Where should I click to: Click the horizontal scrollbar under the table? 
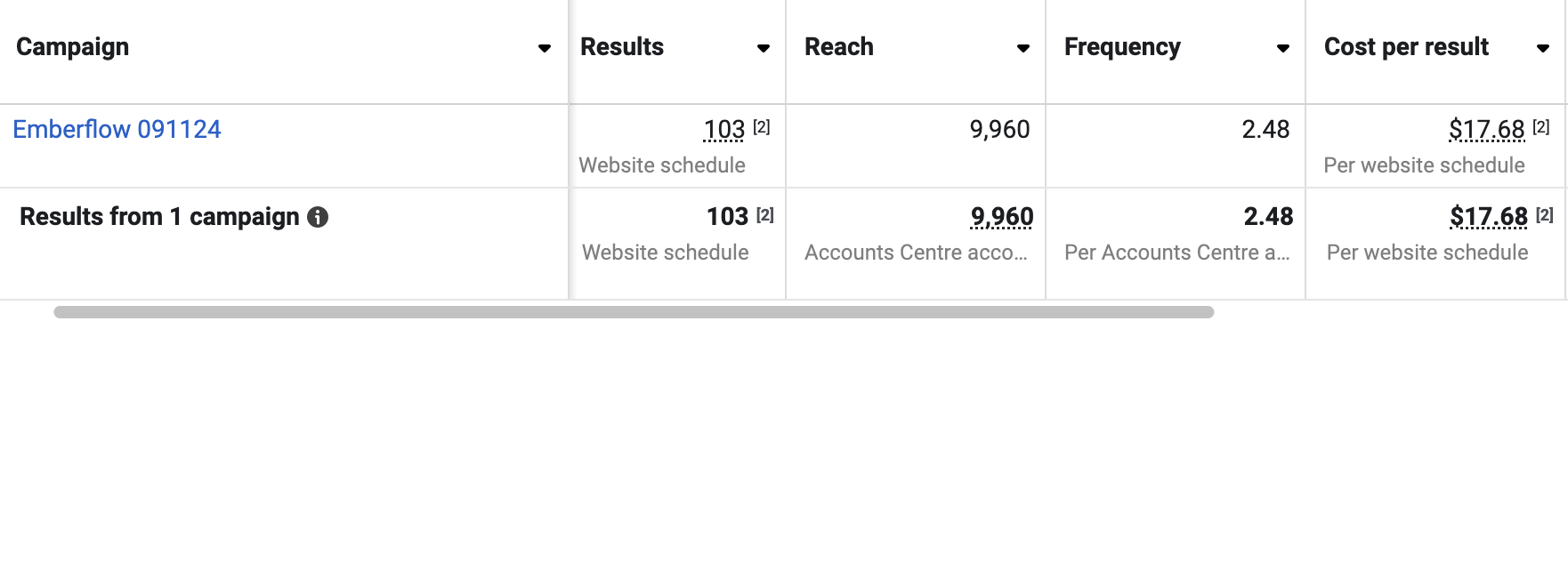pos(634,312)
